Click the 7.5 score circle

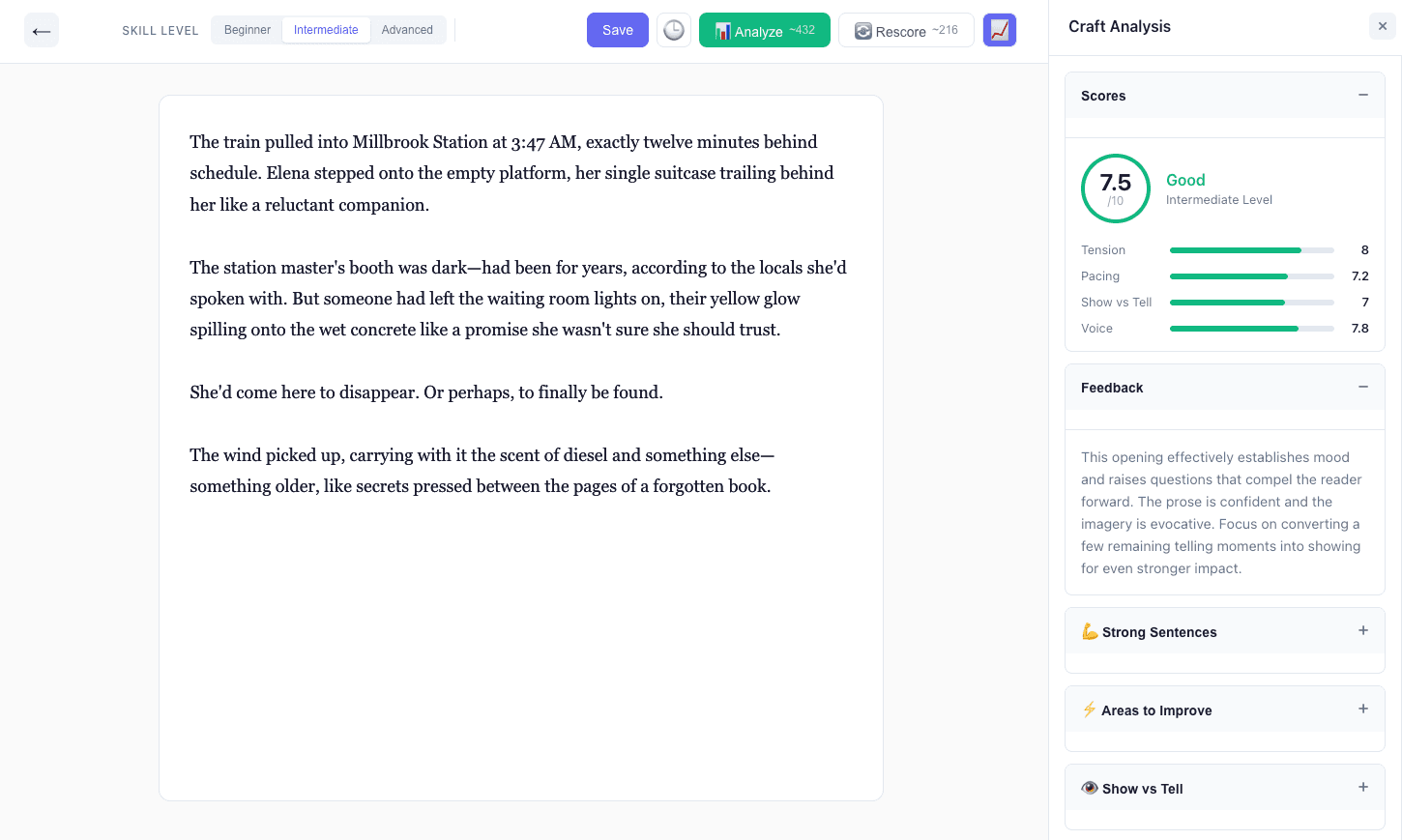[x=1115, y=188]
